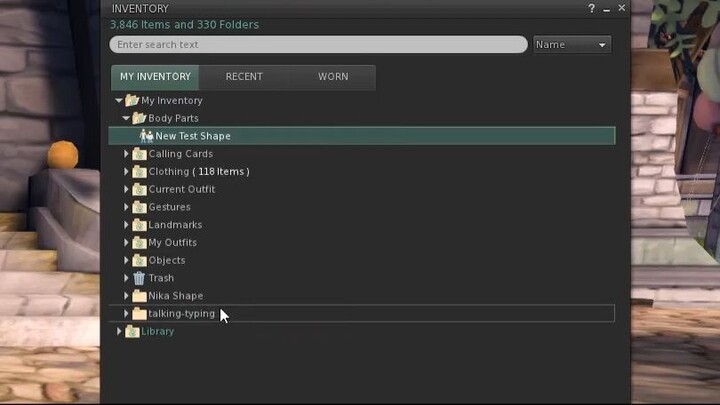This screenshot has width=720, height=405.
Task: Expand the Gestures folder
Action: tap(126, 207)
